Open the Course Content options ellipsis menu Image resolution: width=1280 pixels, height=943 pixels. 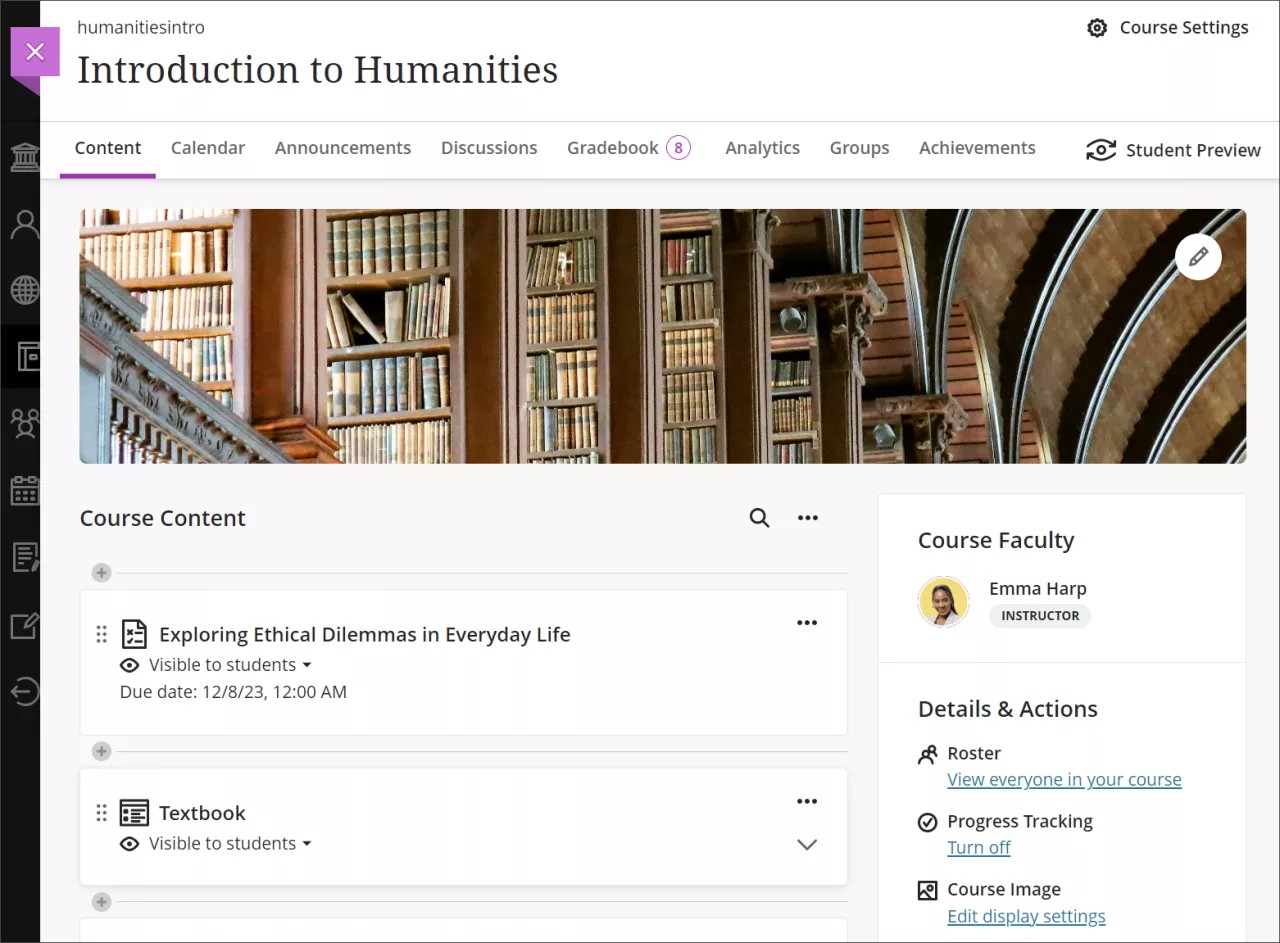pyautogui.click(x=808, y=517)
